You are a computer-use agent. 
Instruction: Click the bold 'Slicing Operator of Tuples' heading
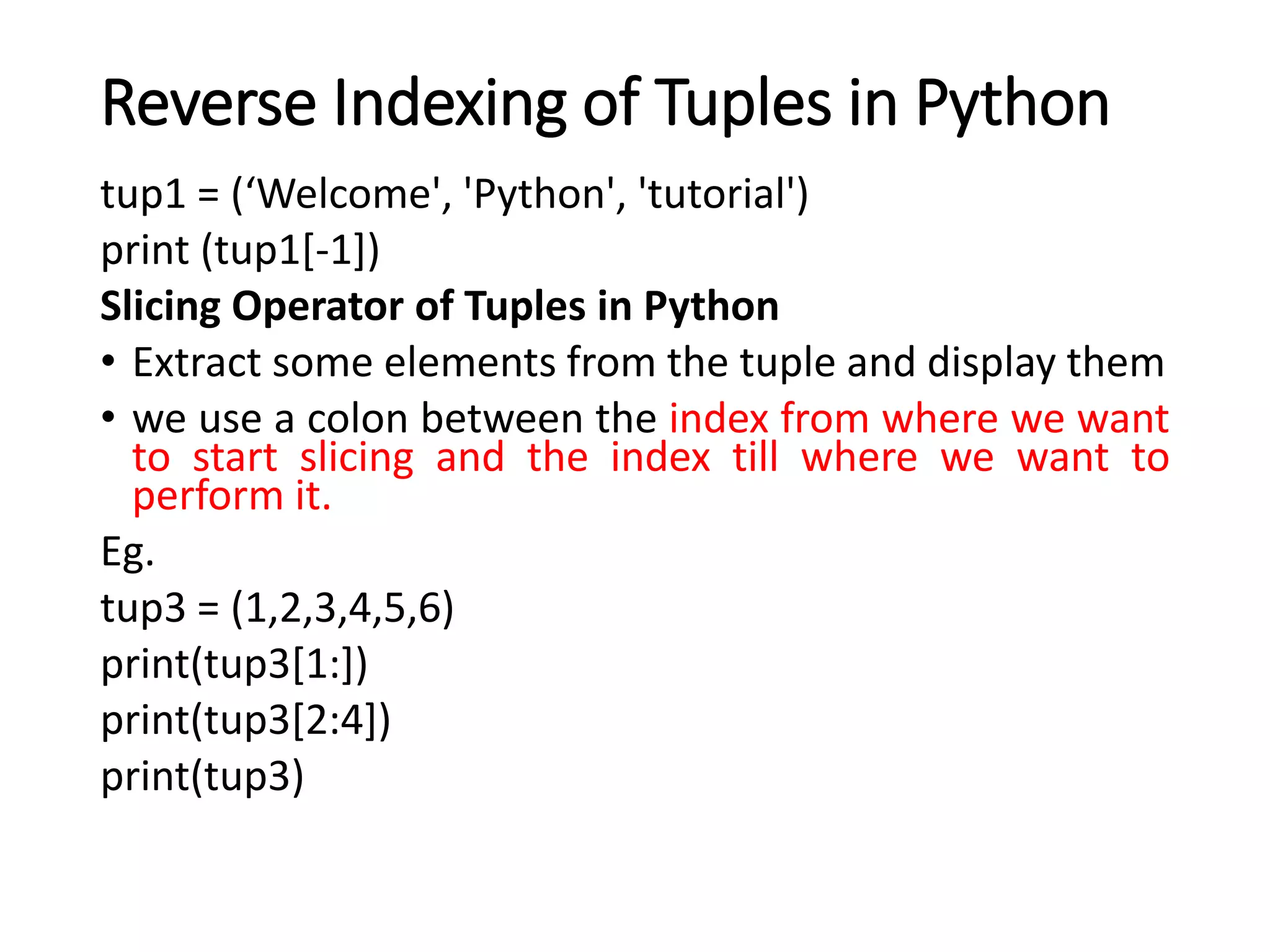click(439, 306)
